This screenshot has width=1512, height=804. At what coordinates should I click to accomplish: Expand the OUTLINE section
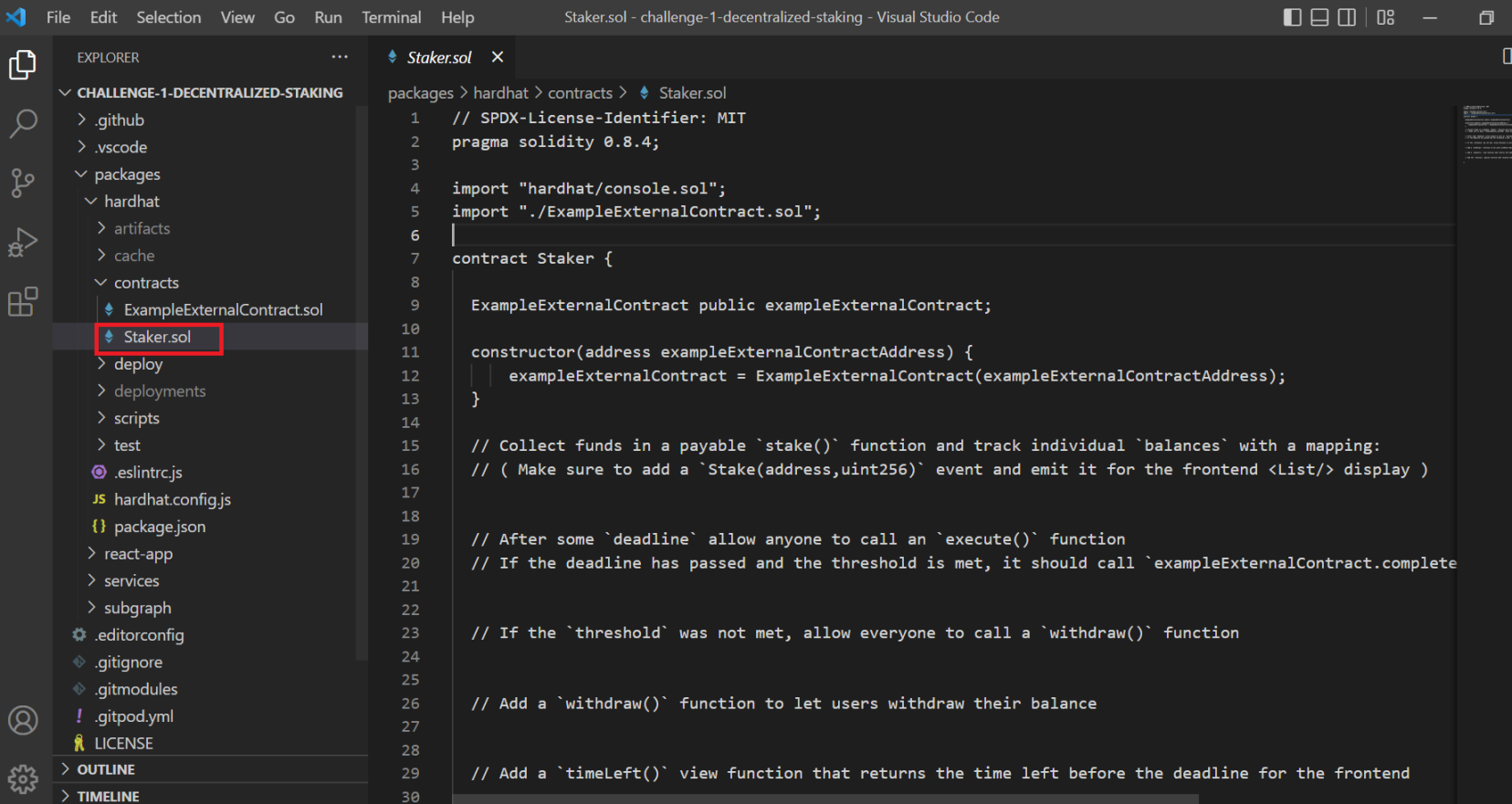[65, 769]
